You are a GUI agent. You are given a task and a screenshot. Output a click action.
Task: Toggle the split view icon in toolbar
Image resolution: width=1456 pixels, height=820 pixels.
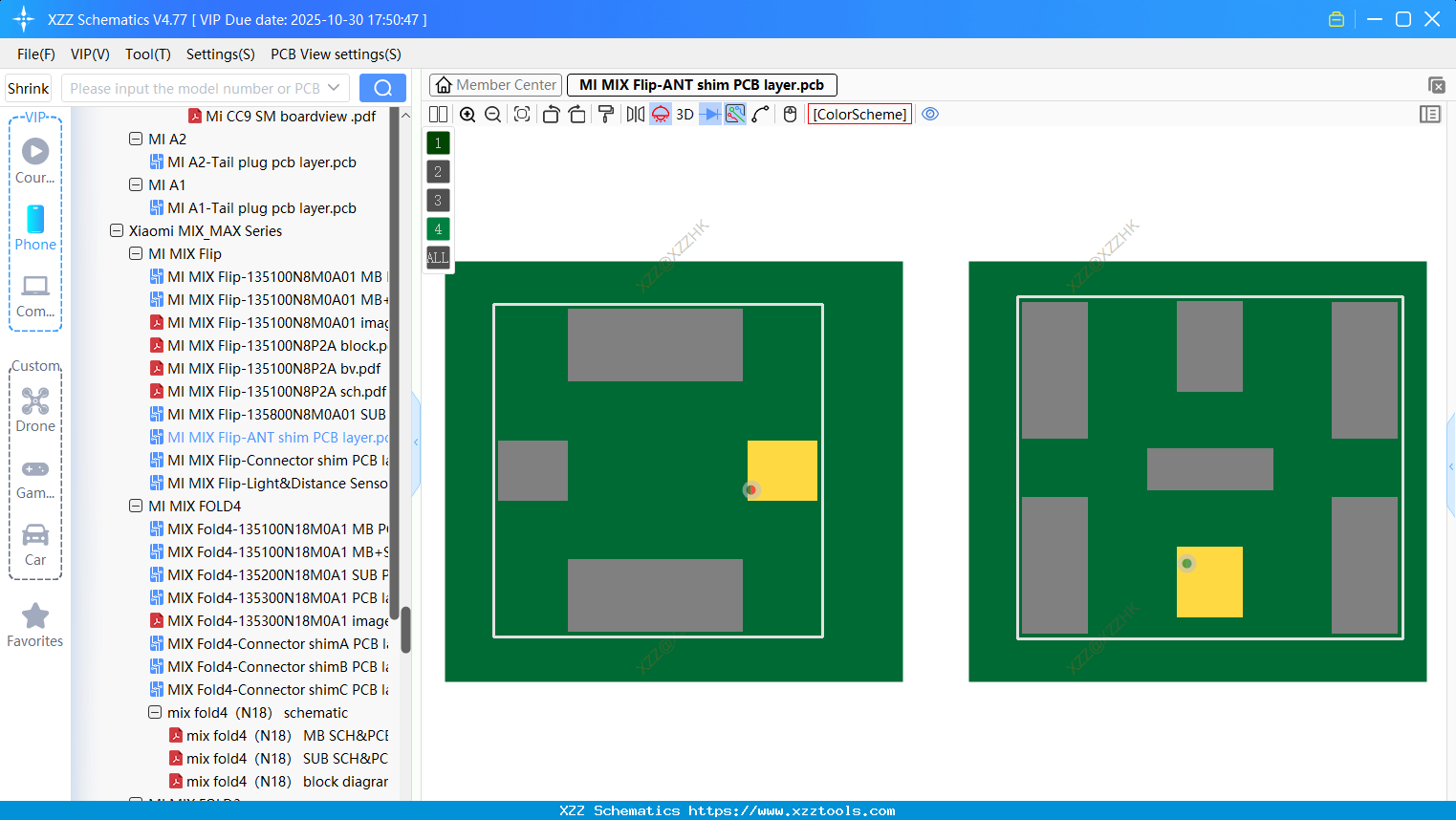pyautogui.click(x=438, y=115)
